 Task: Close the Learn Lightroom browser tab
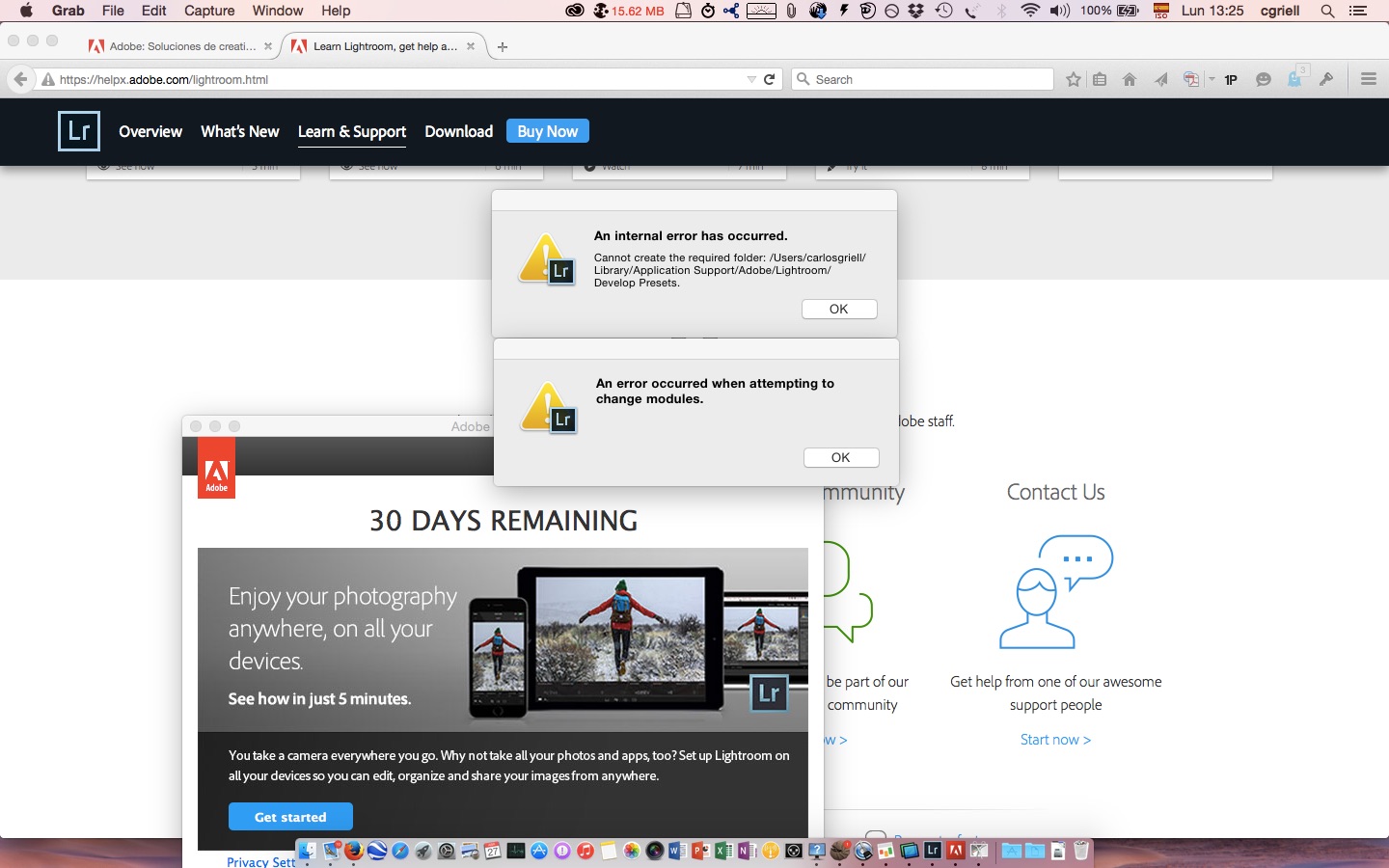(x=471, y=45)
